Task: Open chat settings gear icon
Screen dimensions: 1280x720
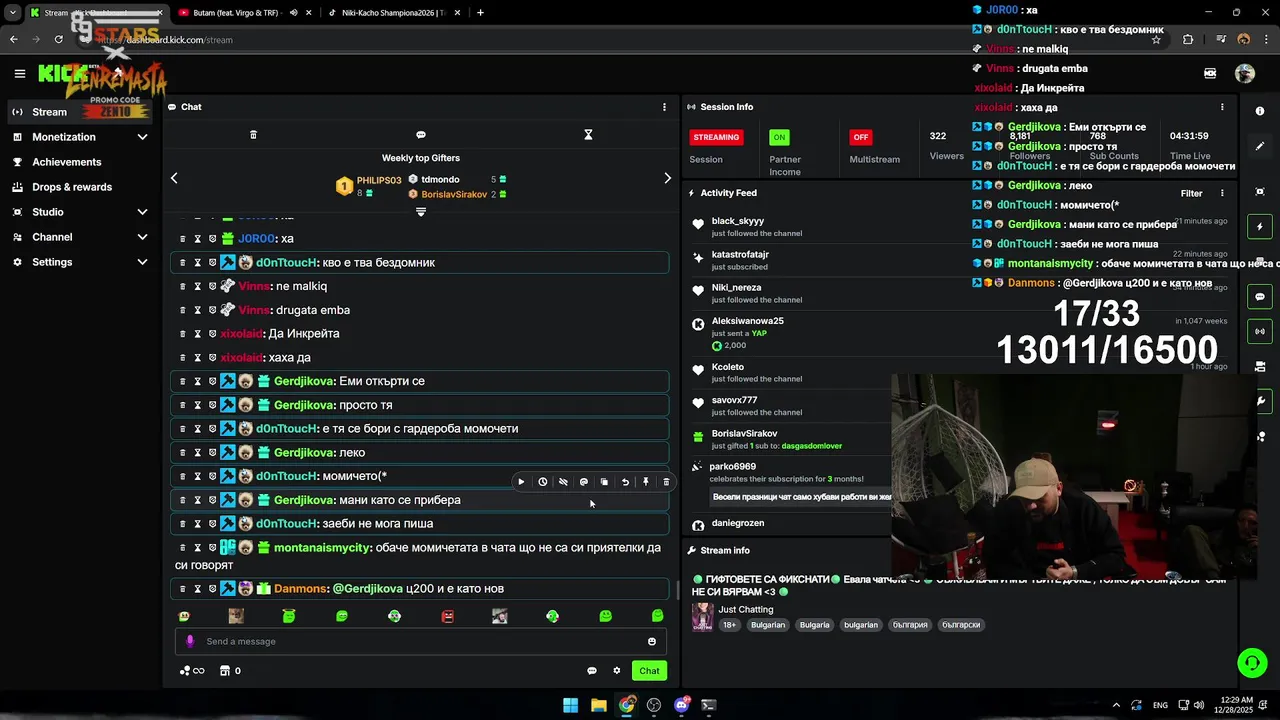Action: click(617, 671)
